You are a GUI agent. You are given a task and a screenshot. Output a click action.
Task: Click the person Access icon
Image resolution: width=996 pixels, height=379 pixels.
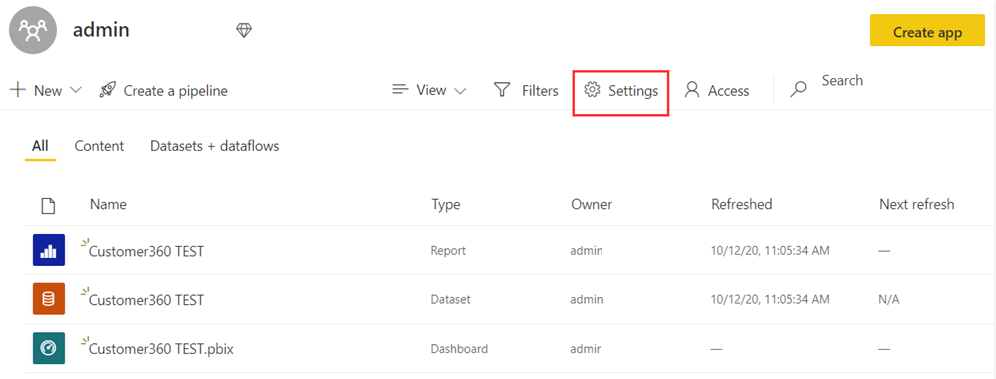pos(692,90)
